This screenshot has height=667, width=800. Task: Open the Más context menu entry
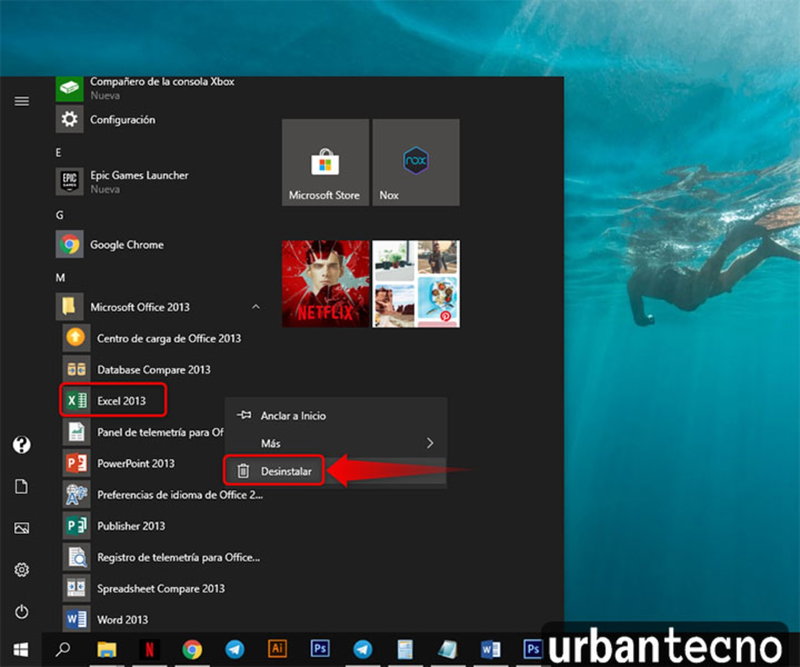click(x=336, y=443)
